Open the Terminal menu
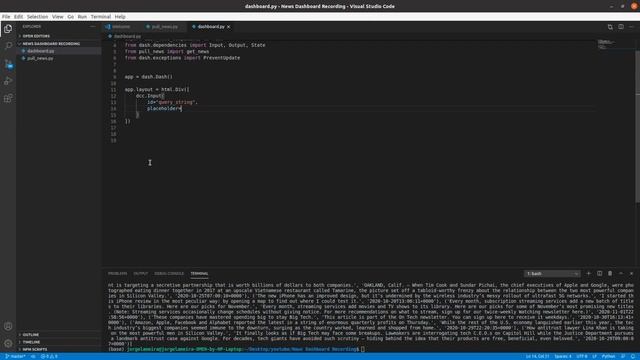The image size is (640, 360). click(x=101, y=17)
